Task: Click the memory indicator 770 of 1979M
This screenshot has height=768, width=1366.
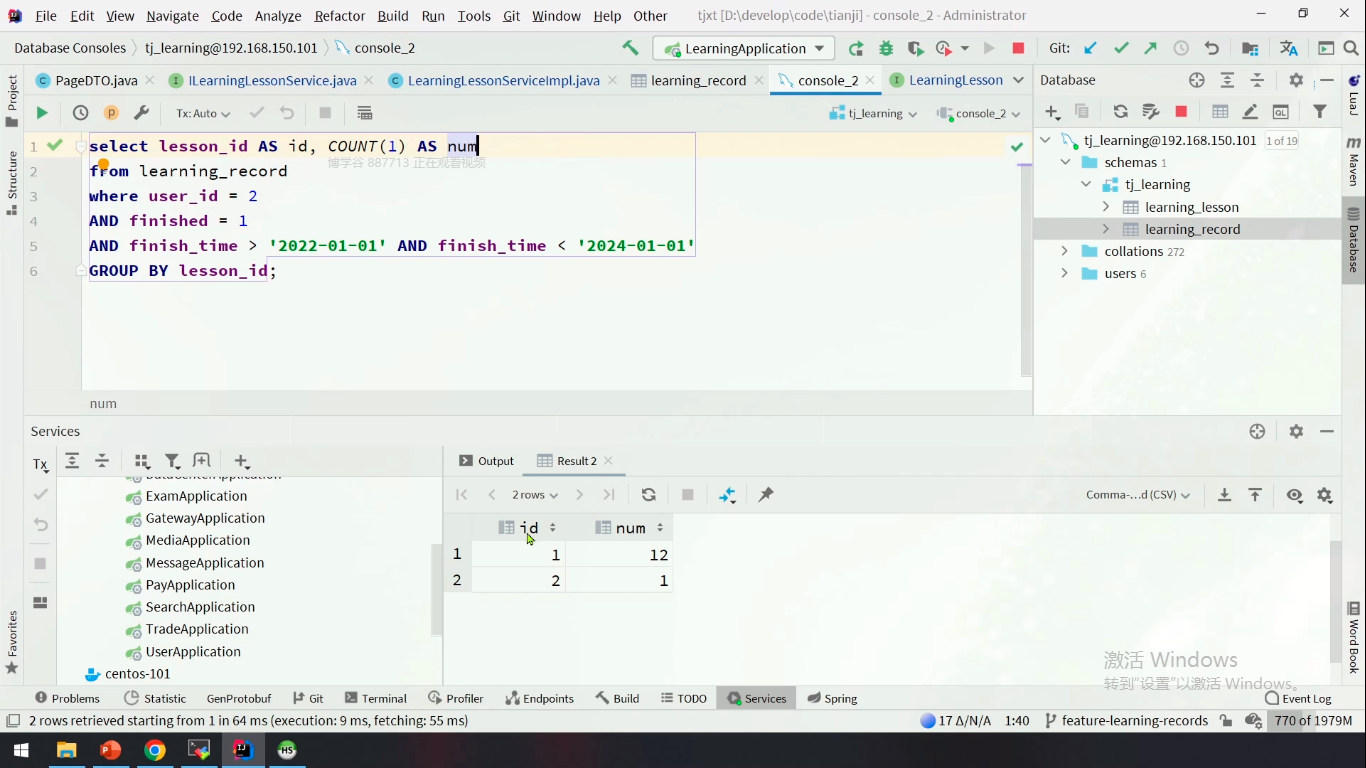Action: click(1313, 720)
